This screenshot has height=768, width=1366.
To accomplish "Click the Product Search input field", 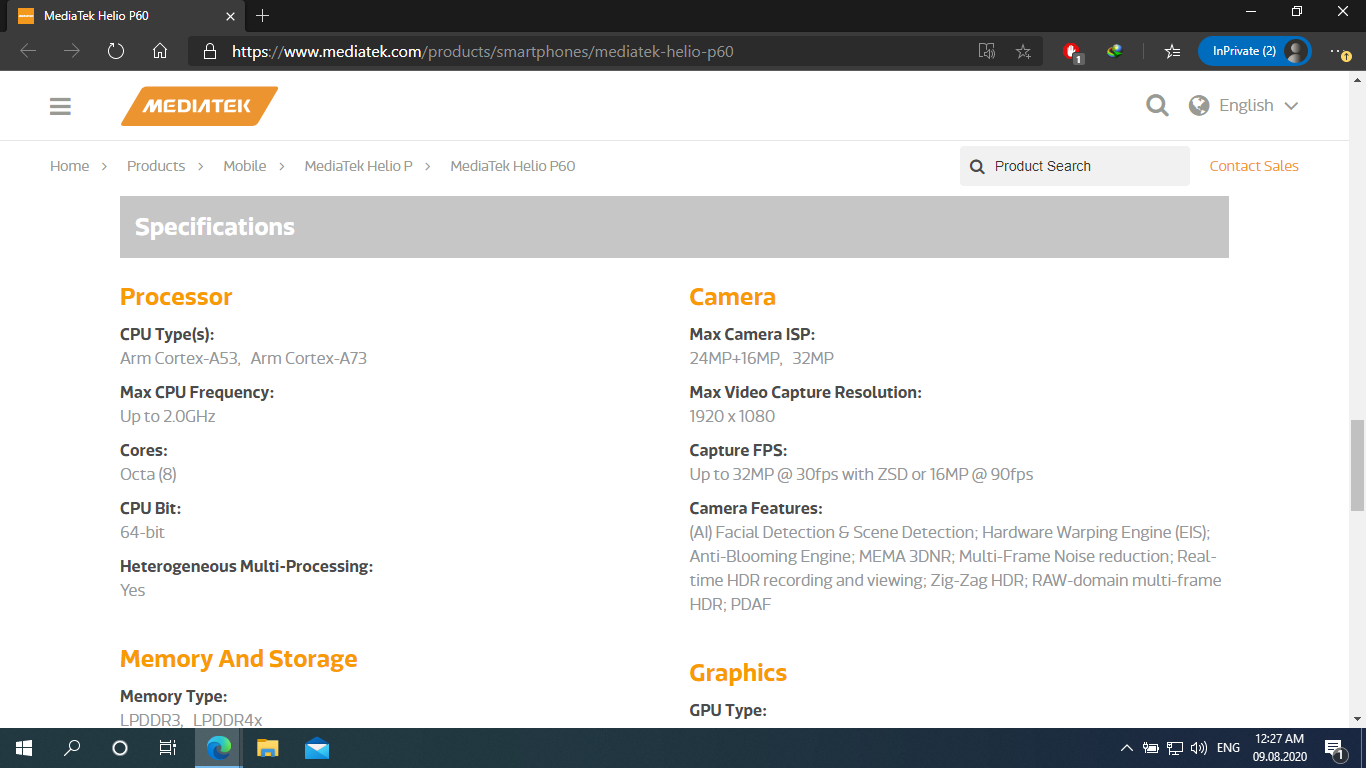I will (1085, 166).
